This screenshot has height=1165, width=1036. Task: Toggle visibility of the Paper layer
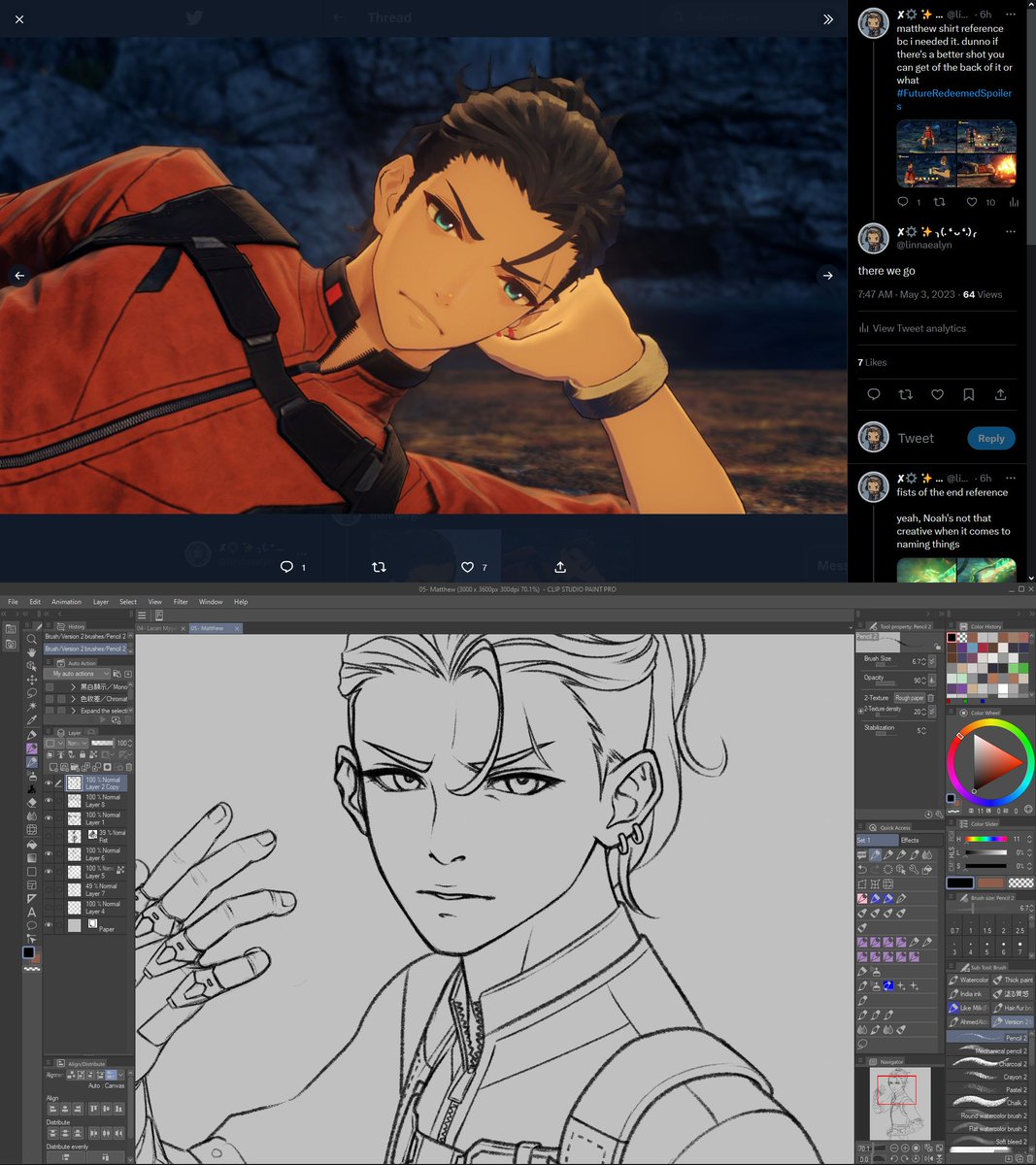tap(49, 925)
